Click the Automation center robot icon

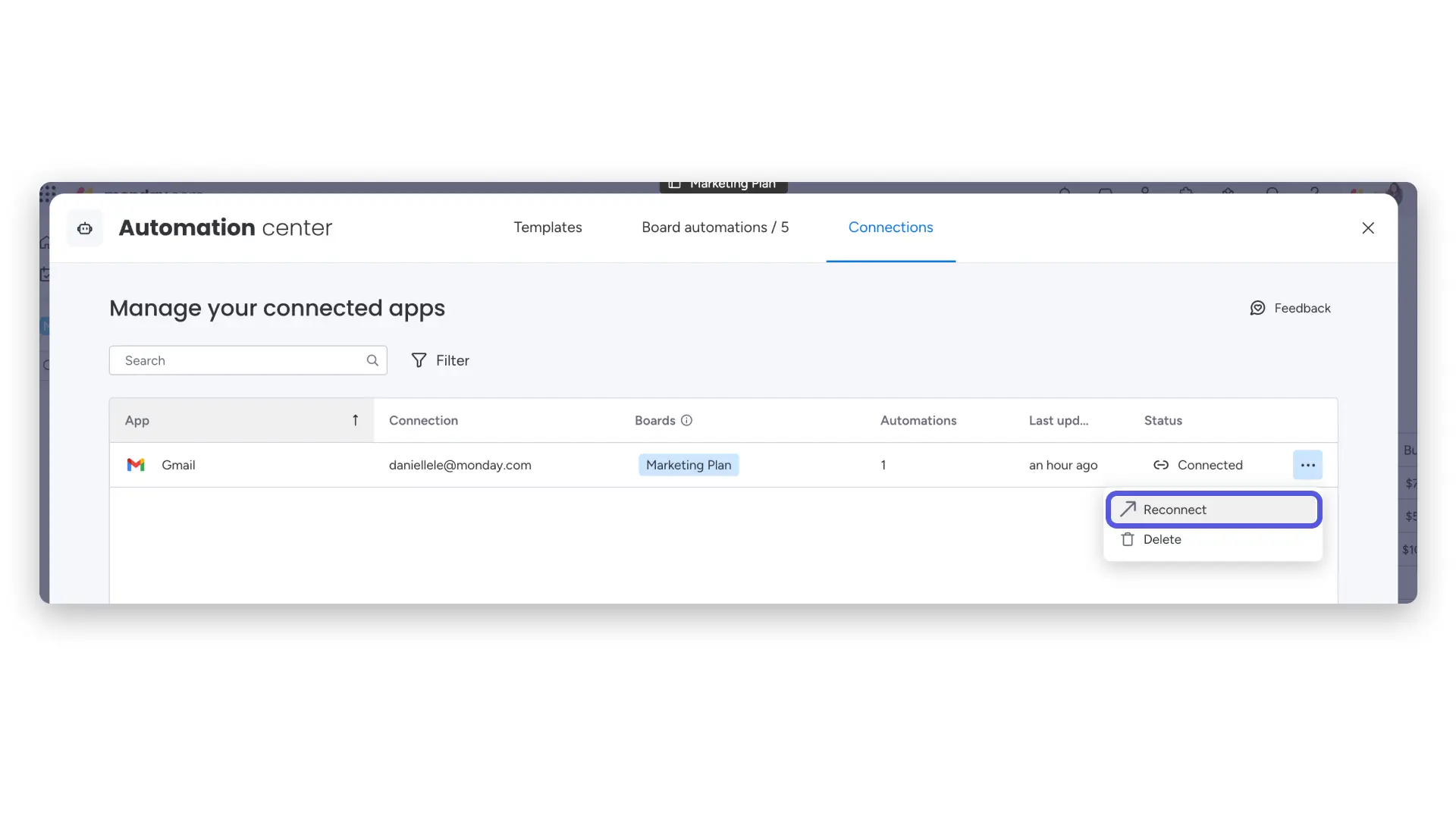85,228
